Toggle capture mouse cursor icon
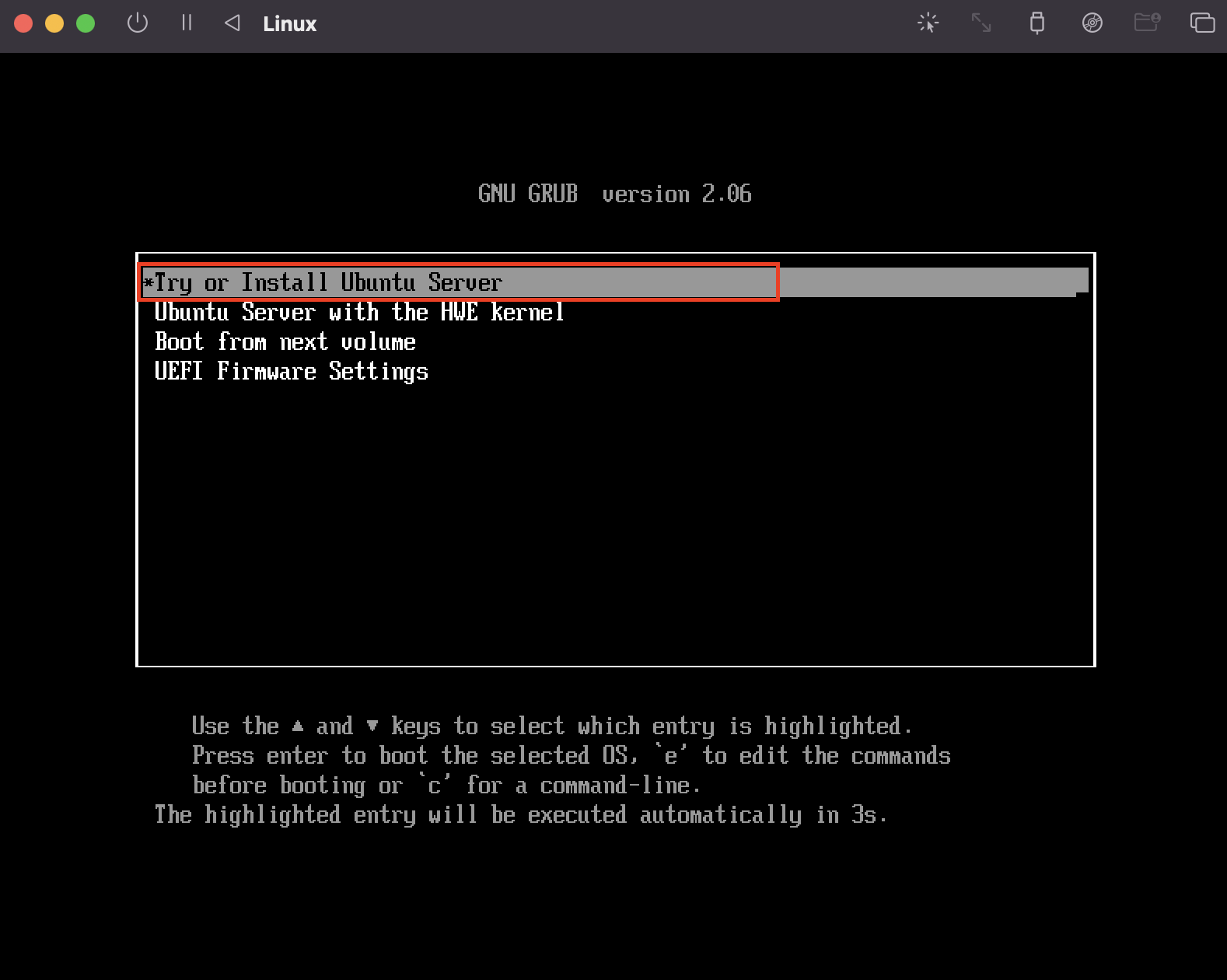The height and width of the screenshot is (980, 1227). pos(928,23)
